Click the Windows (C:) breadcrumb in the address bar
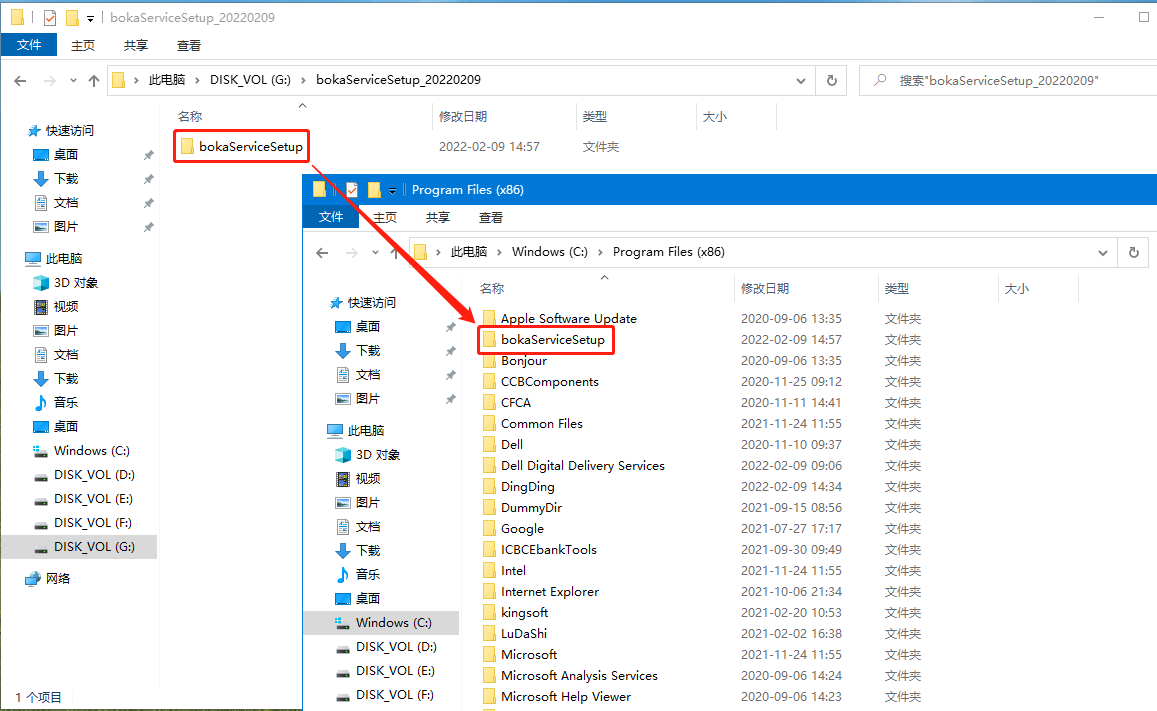 pos(549,252)
